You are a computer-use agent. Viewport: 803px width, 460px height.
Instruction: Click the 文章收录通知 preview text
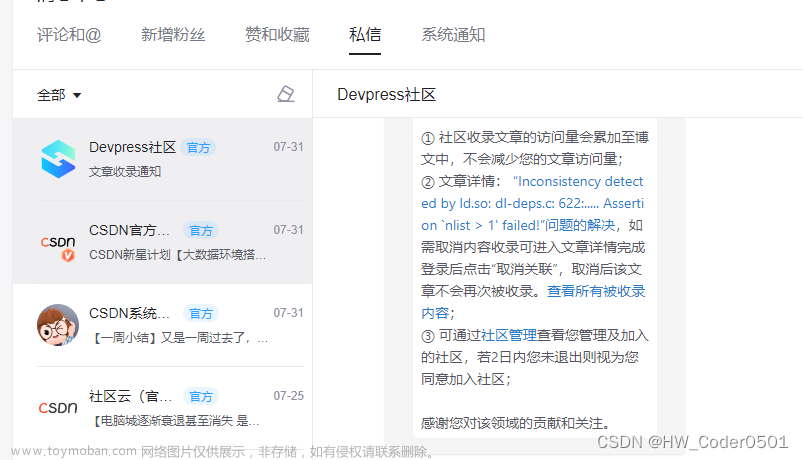click(x=125, y=172)
